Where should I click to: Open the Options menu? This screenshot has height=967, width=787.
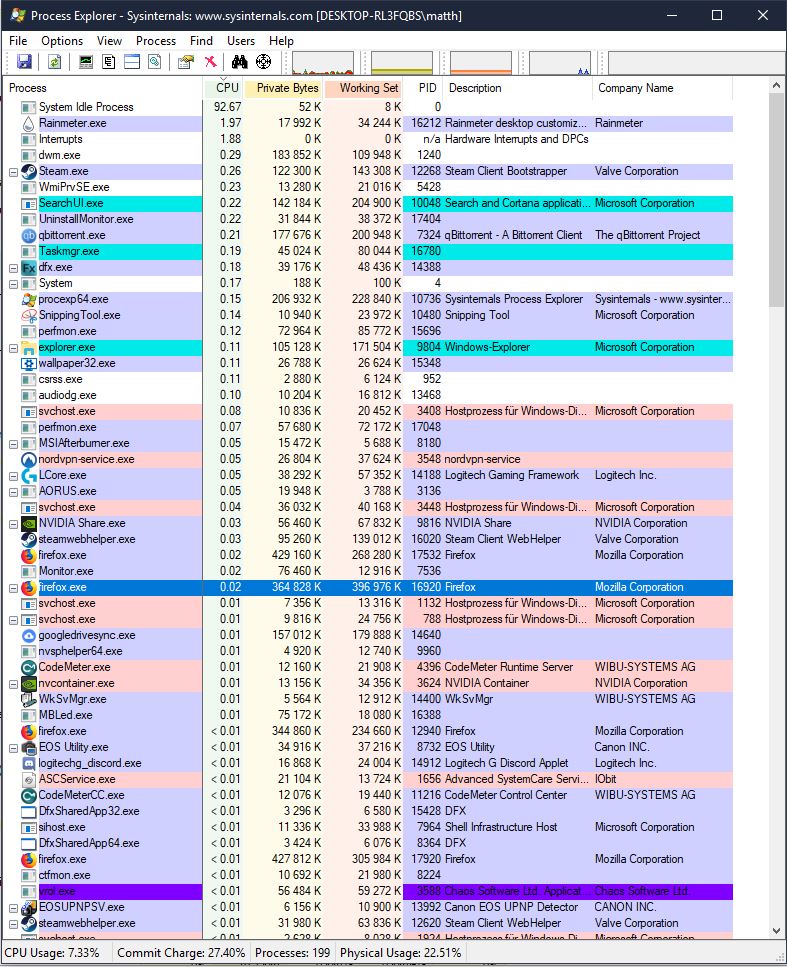pos(62,41)
